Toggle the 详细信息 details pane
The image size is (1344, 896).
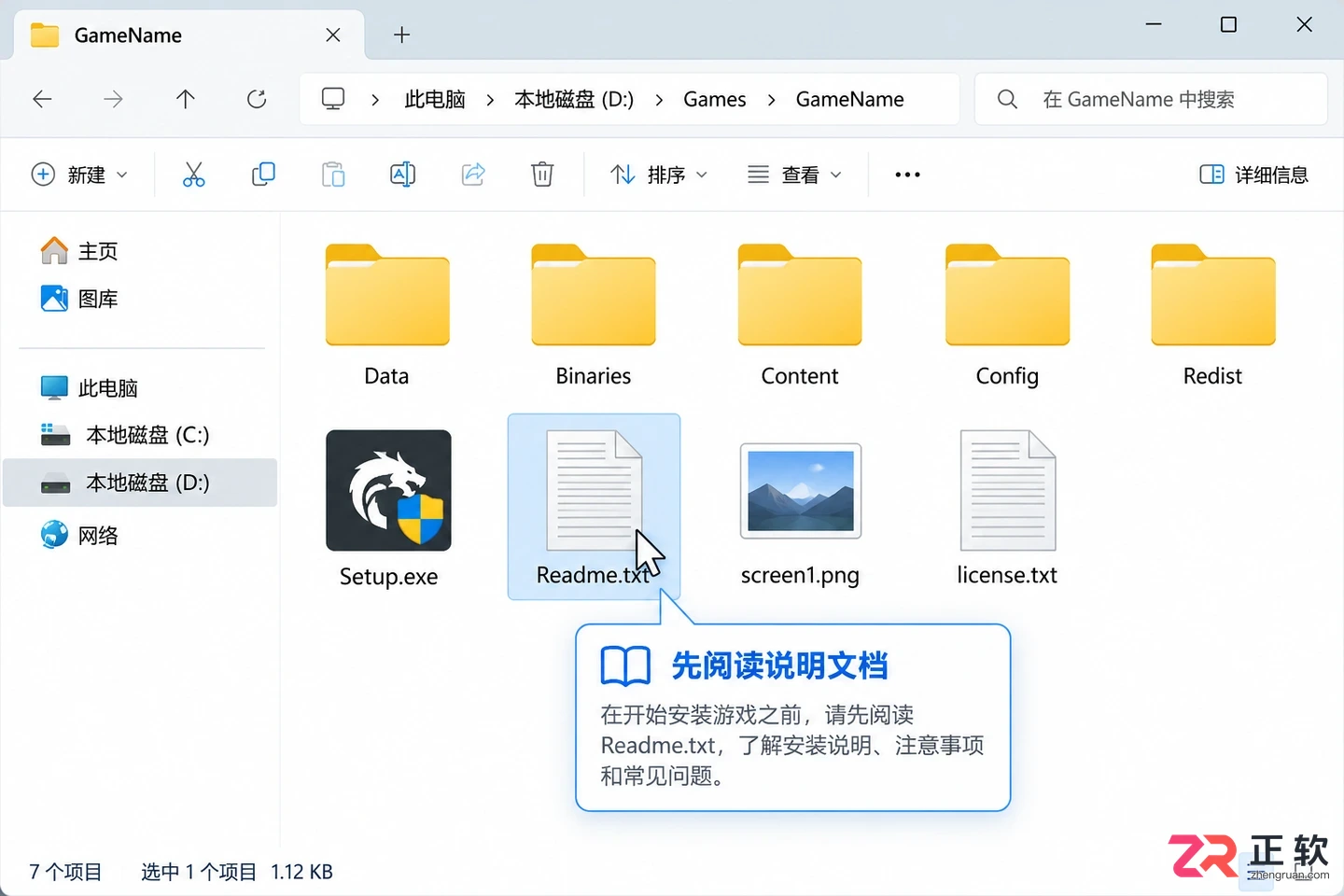[x=1253, y=175]
